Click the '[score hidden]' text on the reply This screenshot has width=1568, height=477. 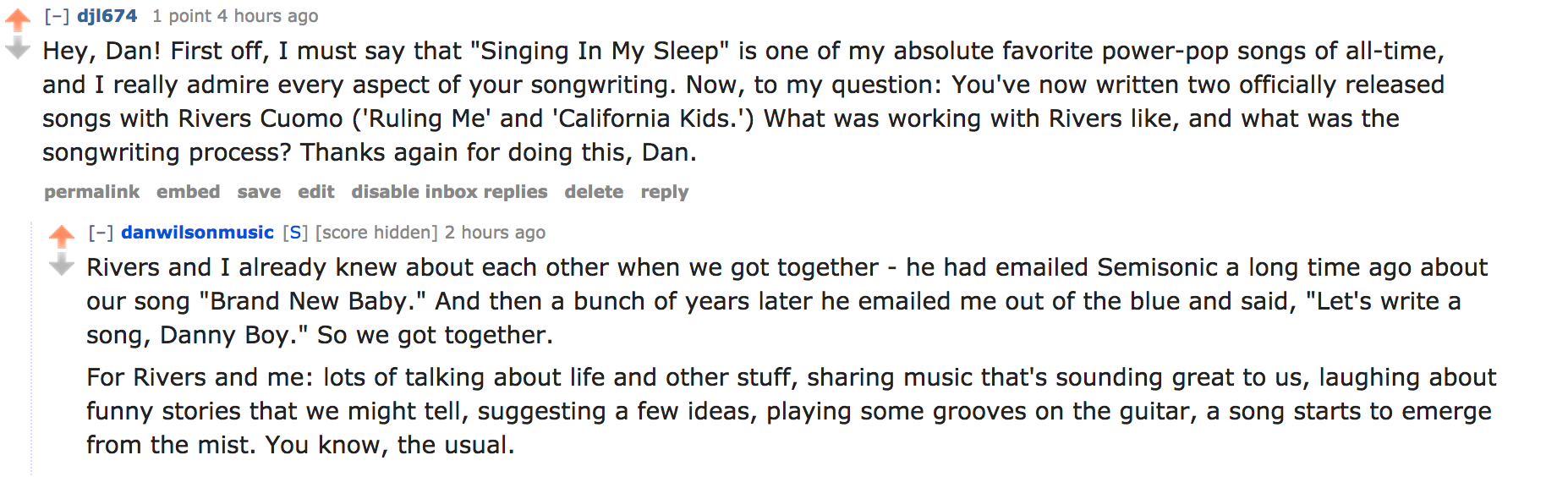[x=376, y=233]
